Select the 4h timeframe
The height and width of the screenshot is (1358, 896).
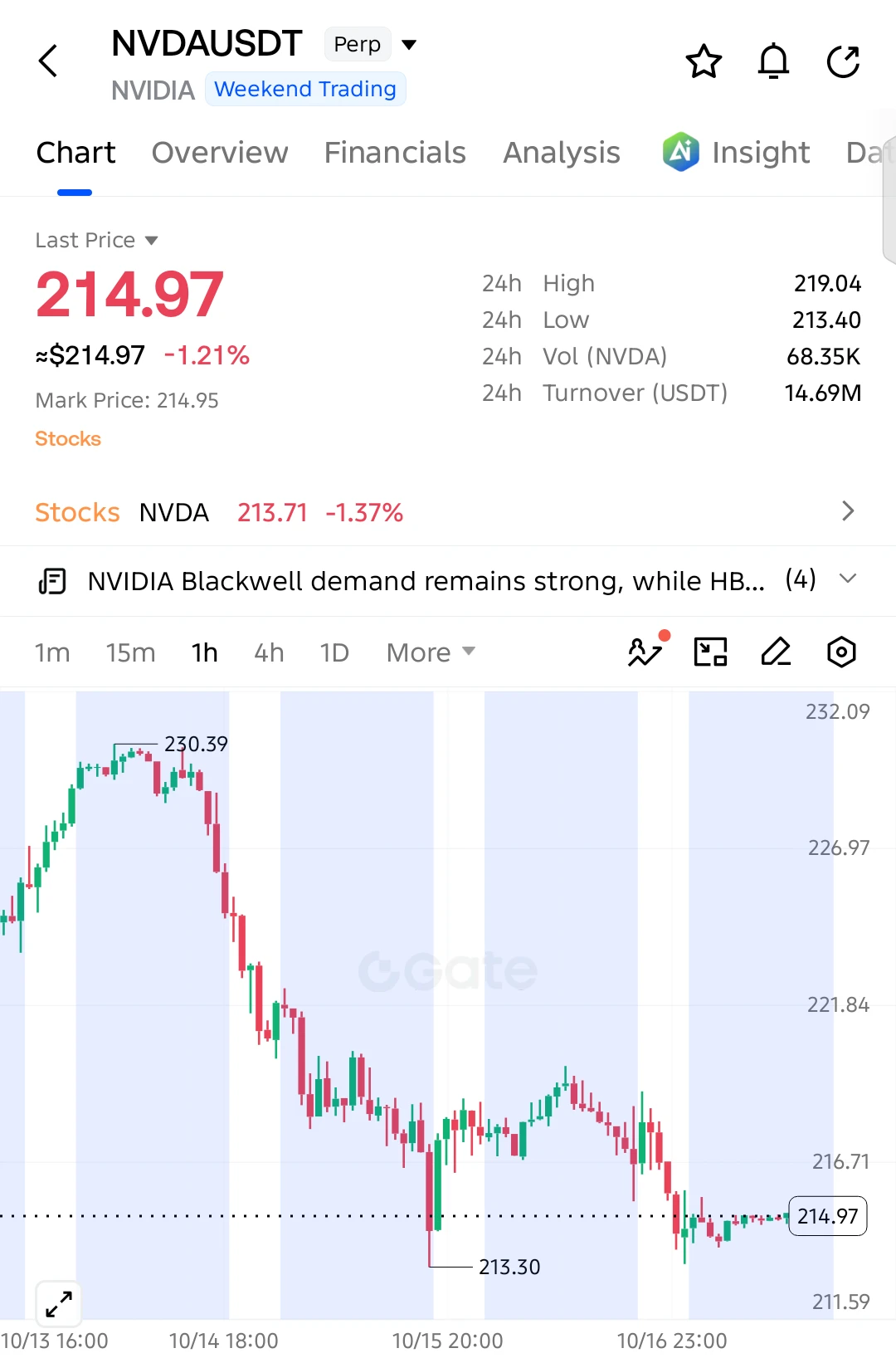269,652
